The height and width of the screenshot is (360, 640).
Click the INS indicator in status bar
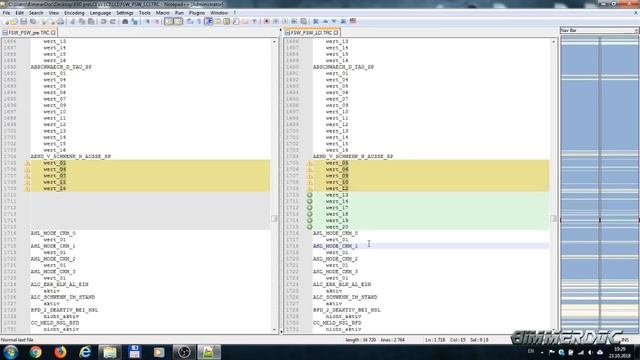[x=625, y=340]
